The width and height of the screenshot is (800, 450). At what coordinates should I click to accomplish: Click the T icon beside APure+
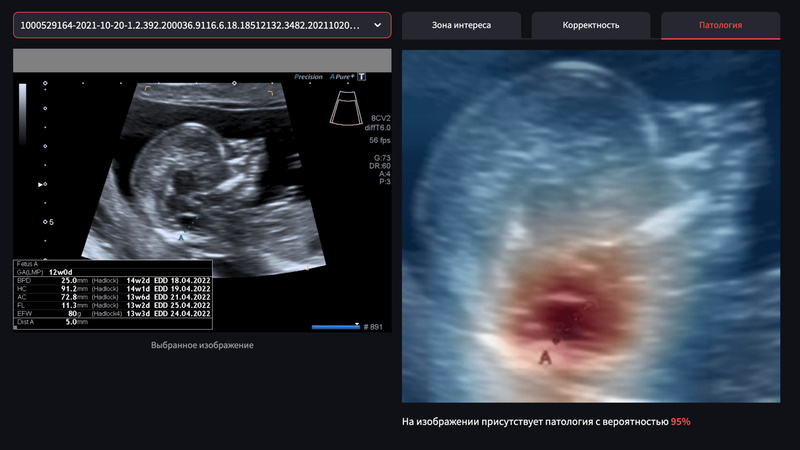[x=361, y=77]
